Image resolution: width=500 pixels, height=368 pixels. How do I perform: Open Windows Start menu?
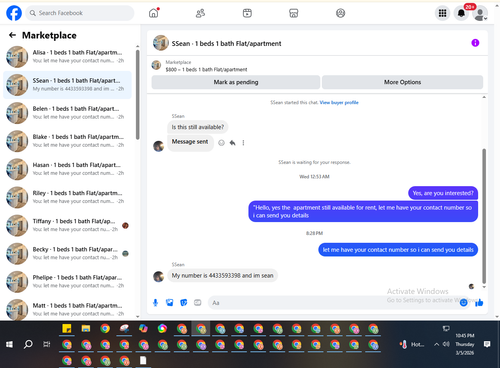pos(9,344)
